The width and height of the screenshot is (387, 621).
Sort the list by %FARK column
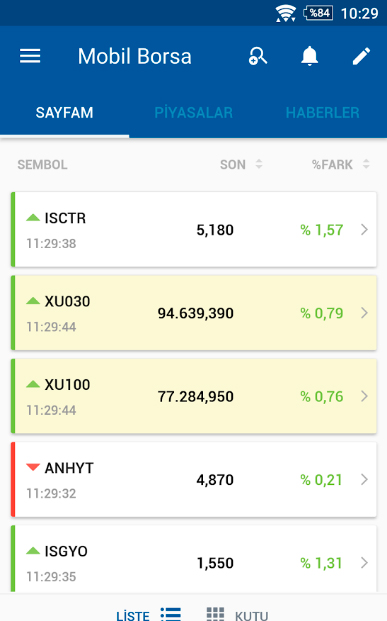pyautogui.click(x=341, y=164)
